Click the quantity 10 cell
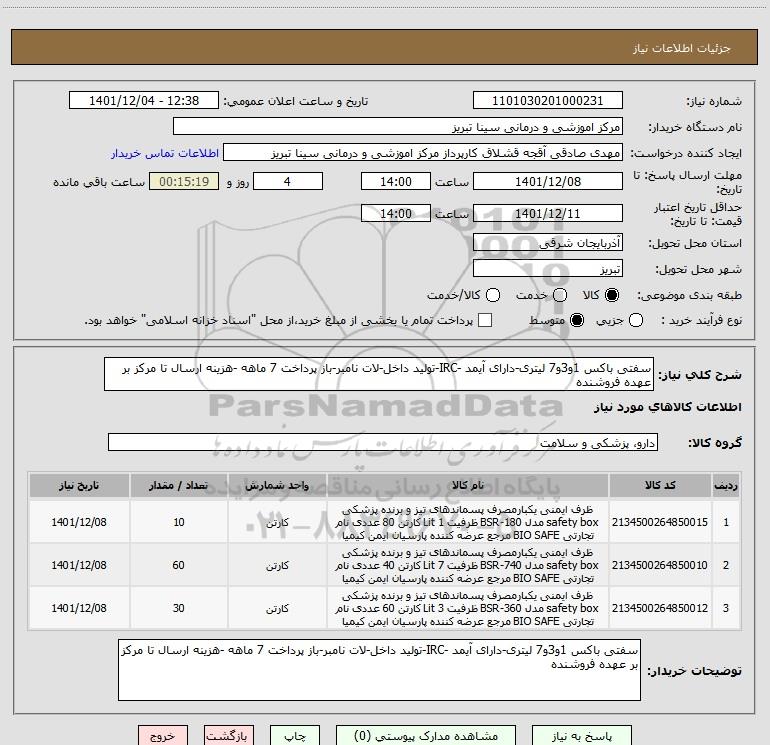Viewport: 770px width, 745px height. click(178, 522)
